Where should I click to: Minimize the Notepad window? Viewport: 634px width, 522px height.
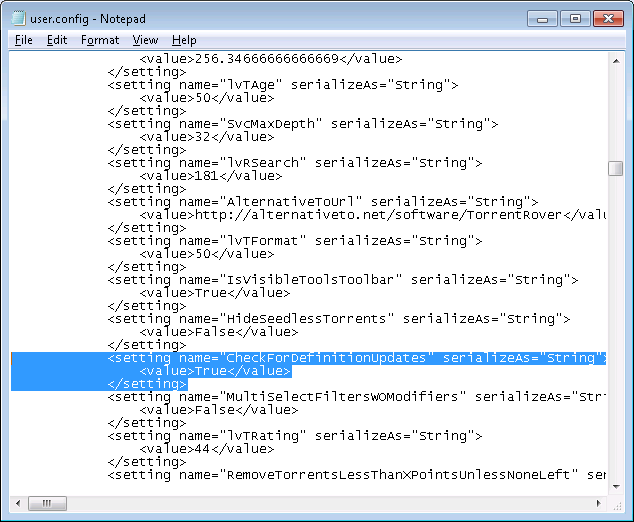click(542, 19)
